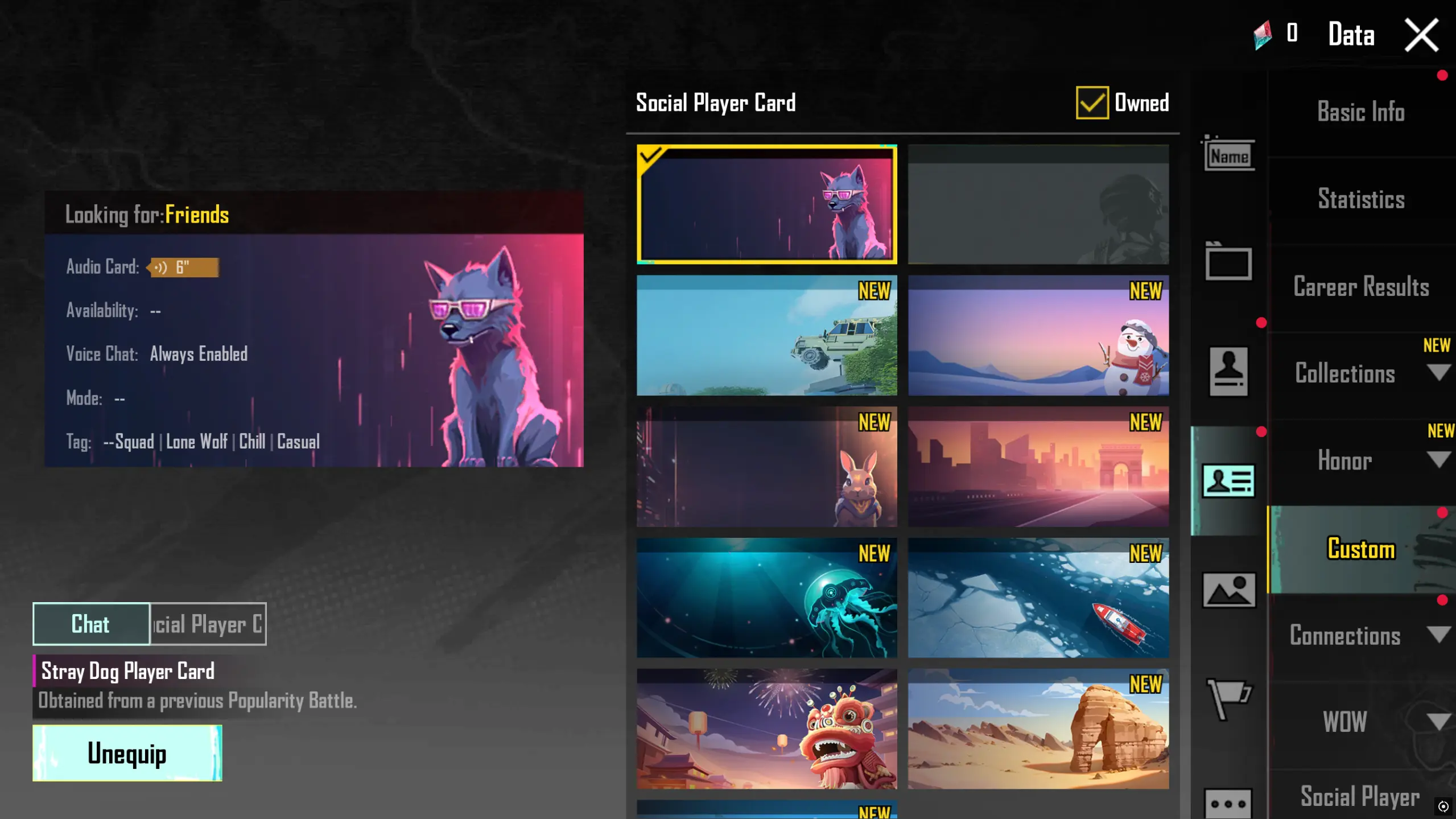Open the Data button
The width and height of the screenshot is (1456, 819).
(x=1351, y=34)
